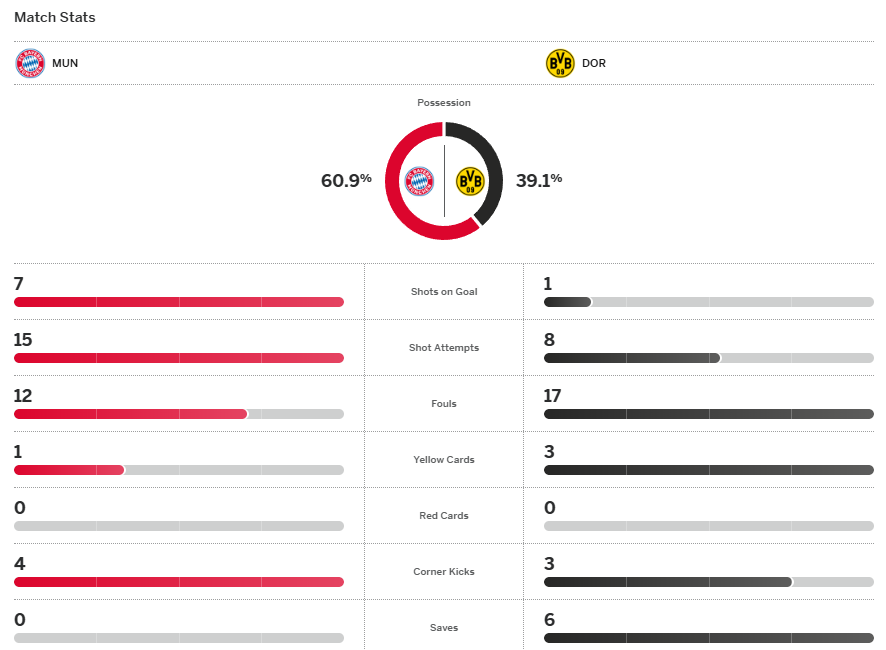Screen dimensions: 886x650
Task: Click Dortmund's Yellow Cards bar
Action: click(x=708, y=470)
